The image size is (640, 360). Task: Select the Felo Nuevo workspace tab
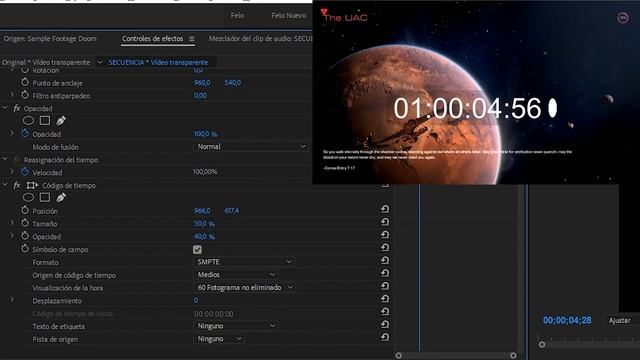[x=289, y=16]
